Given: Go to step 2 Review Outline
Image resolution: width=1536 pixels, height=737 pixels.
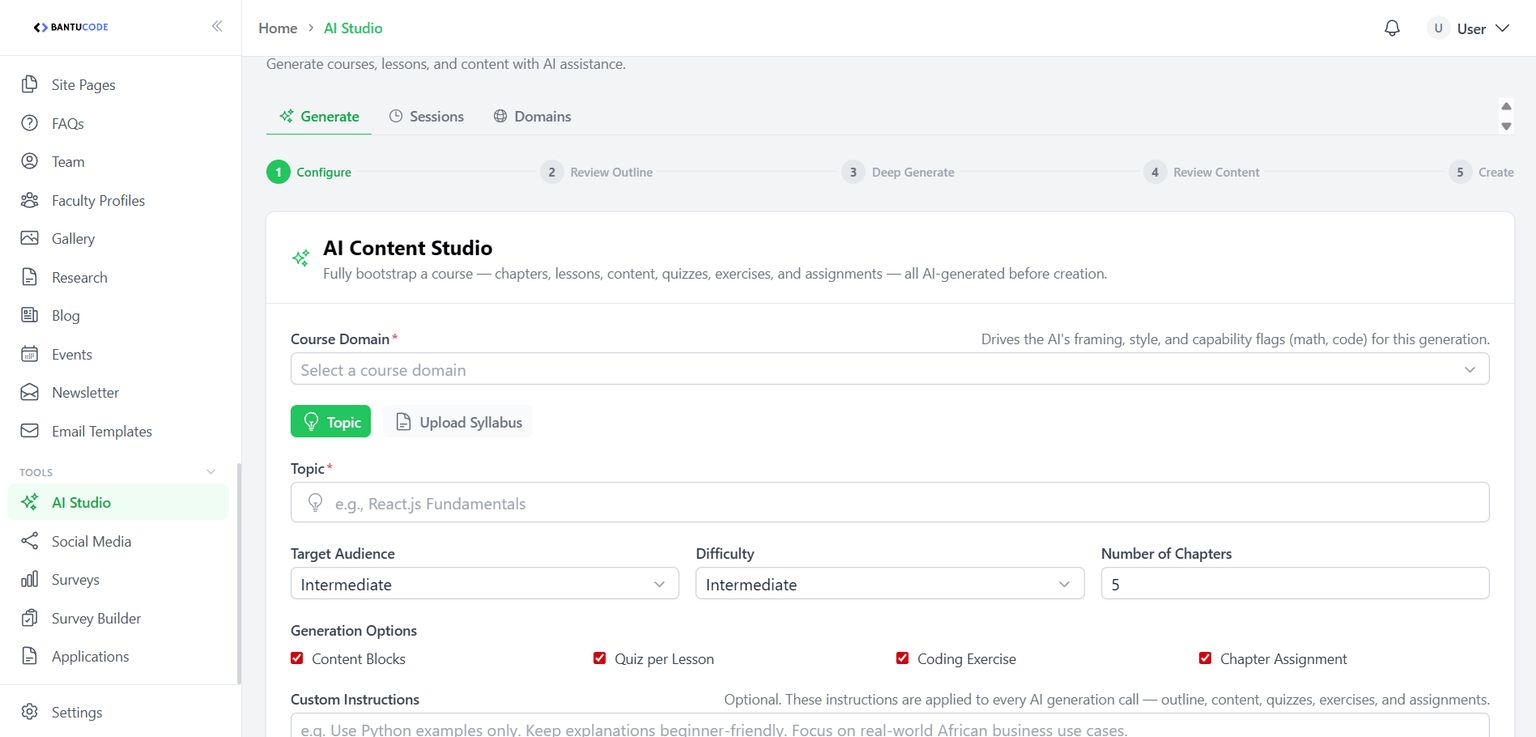Looking at the screenshot, I should pos(597,172).
